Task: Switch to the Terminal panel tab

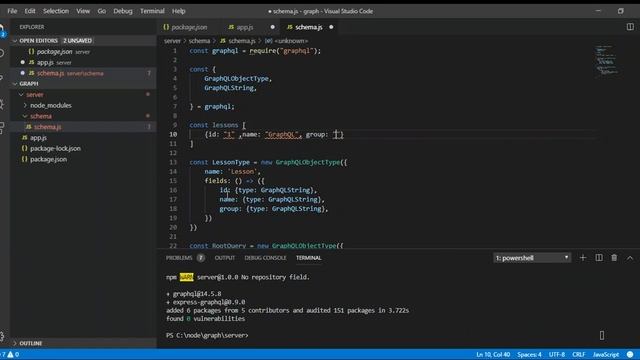Action: point(309,258)
